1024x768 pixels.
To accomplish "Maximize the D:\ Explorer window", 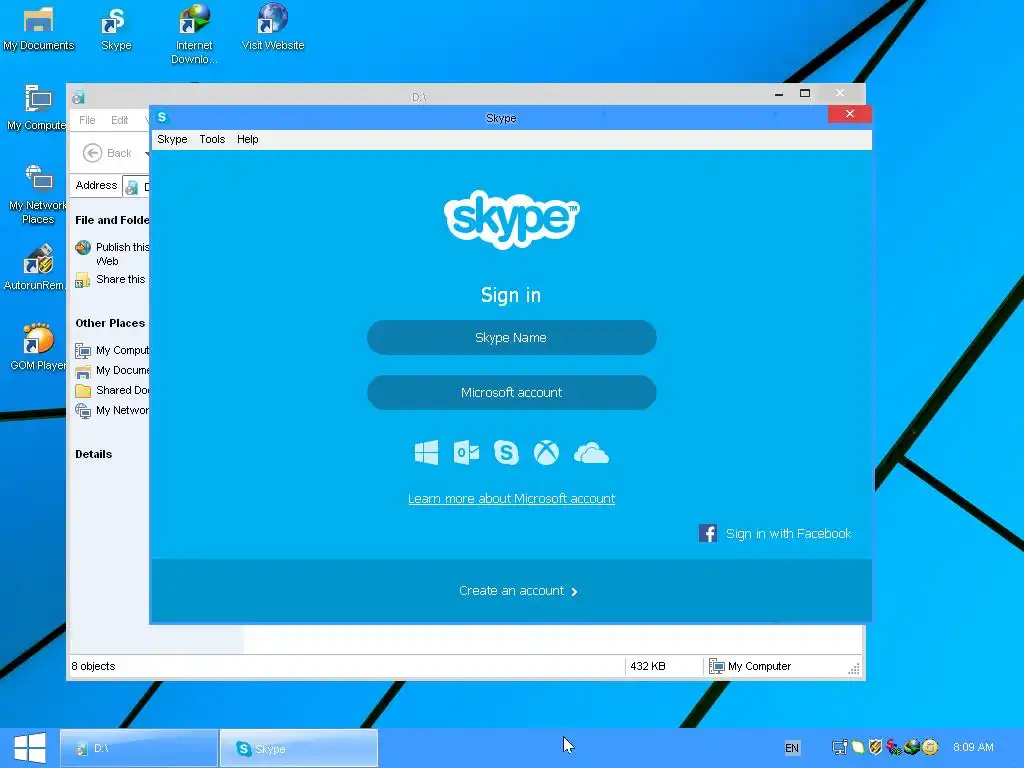I will [x=805, y=93].
